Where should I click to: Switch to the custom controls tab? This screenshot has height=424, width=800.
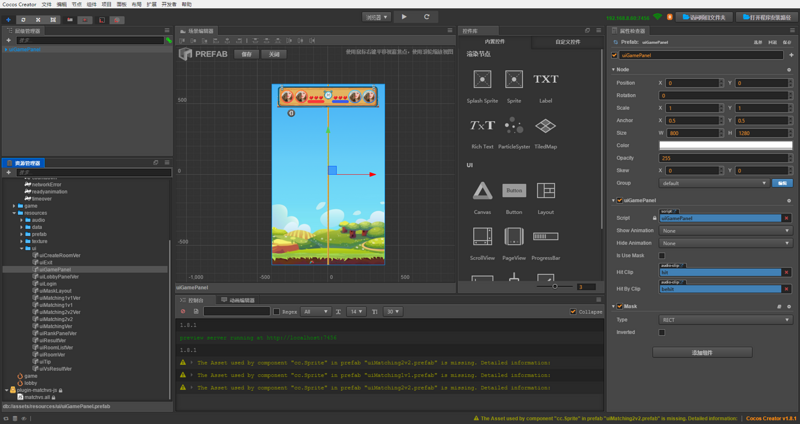tap(567, 42)
